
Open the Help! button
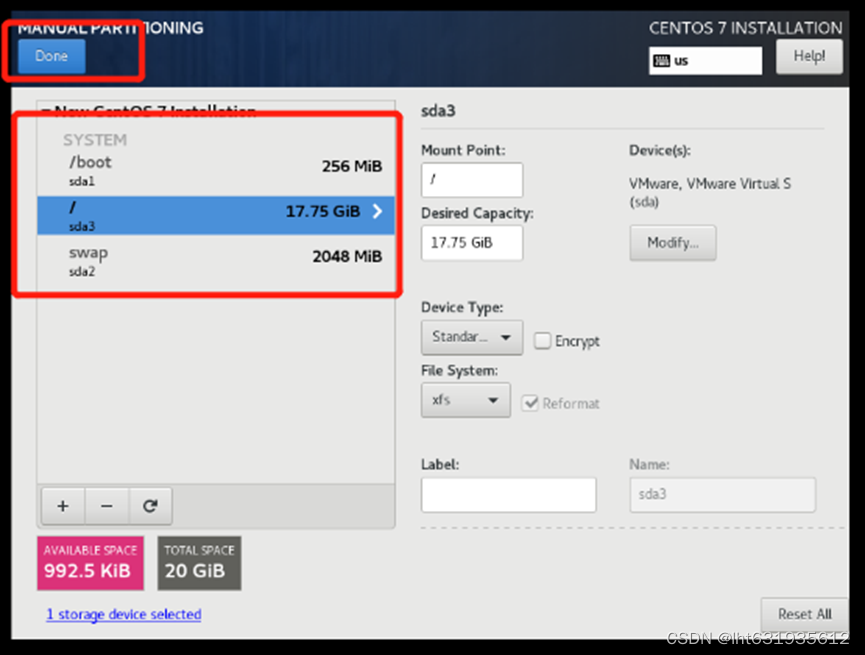(x=809, y=56)
